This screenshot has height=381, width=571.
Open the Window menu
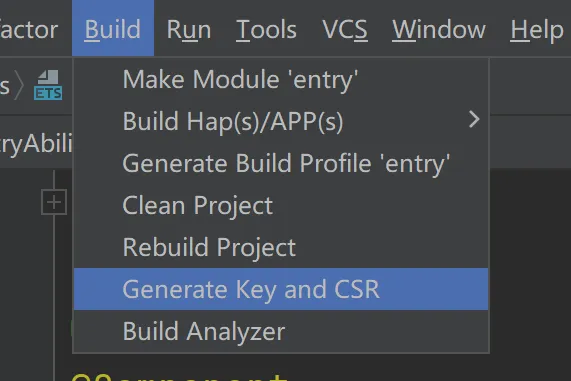pyautogui.click(x=439, y=29)
